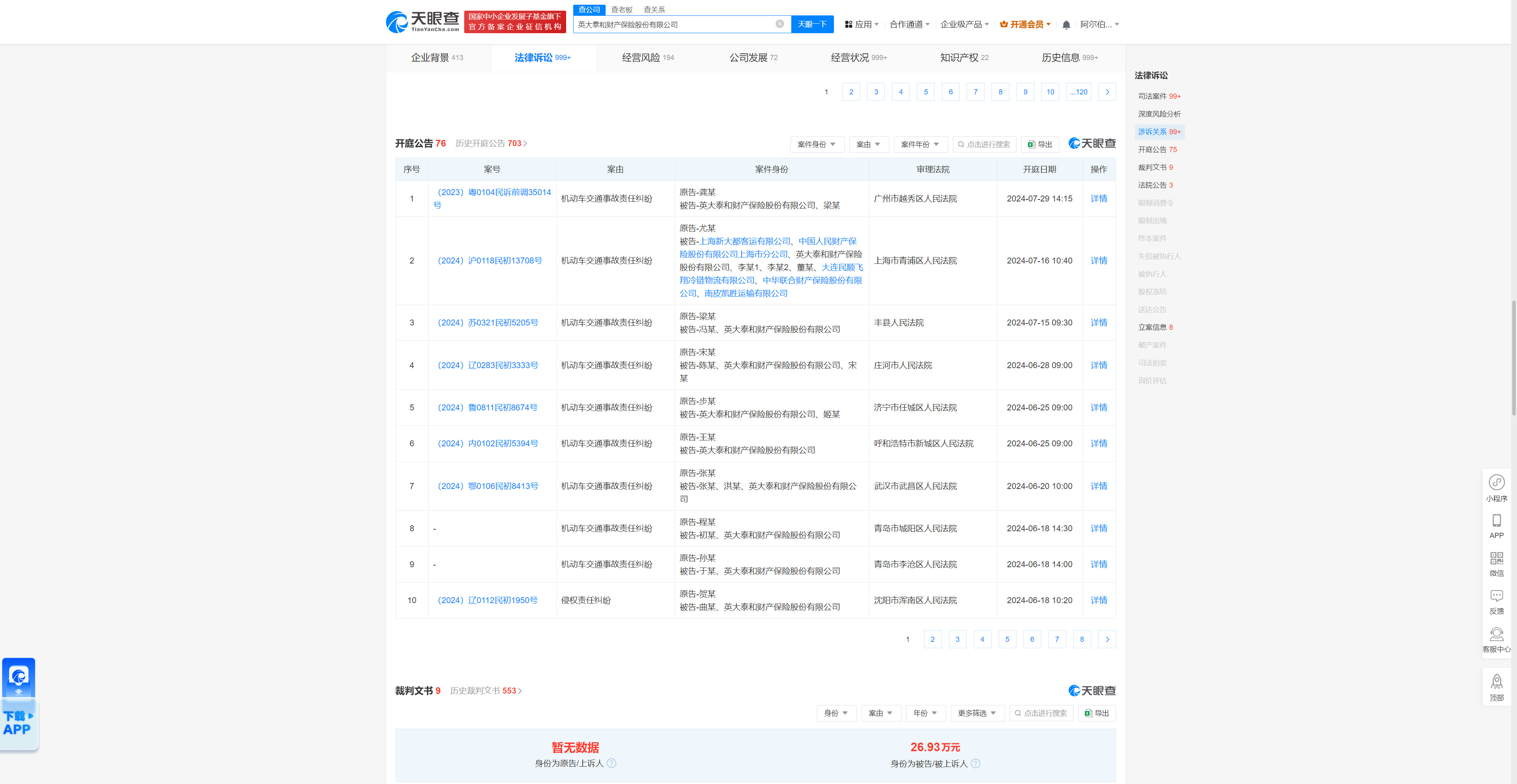Viewport: 1517px width, 784px height.
Task: Open the 小程序 floating icon
Action: pos(1496,489)
